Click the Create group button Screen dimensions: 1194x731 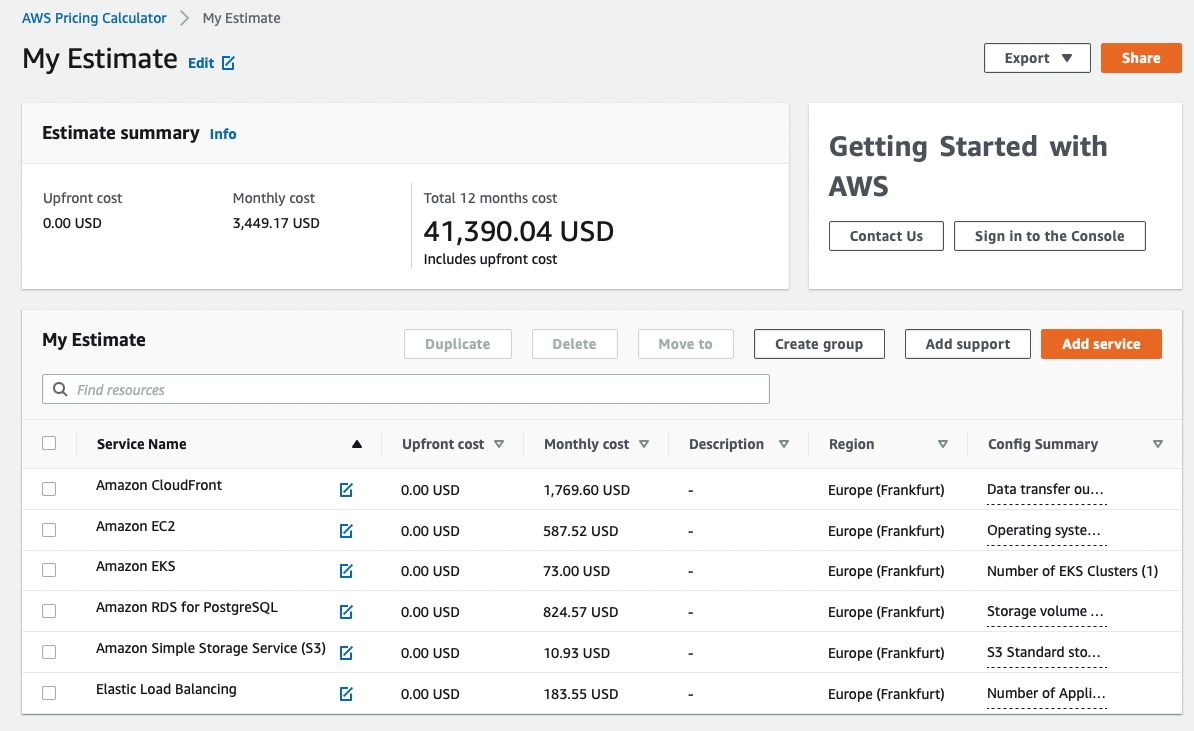pos(819,344)
